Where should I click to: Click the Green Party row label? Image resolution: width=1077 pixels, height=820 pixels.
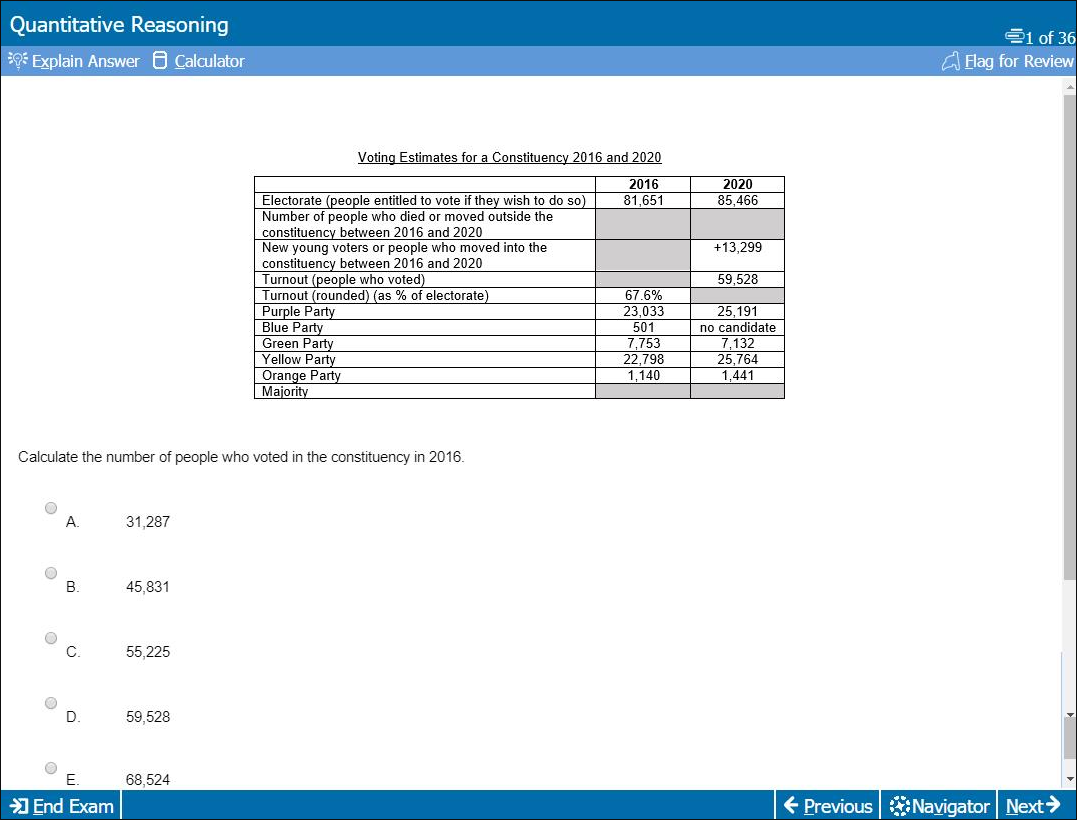(297, 343)
